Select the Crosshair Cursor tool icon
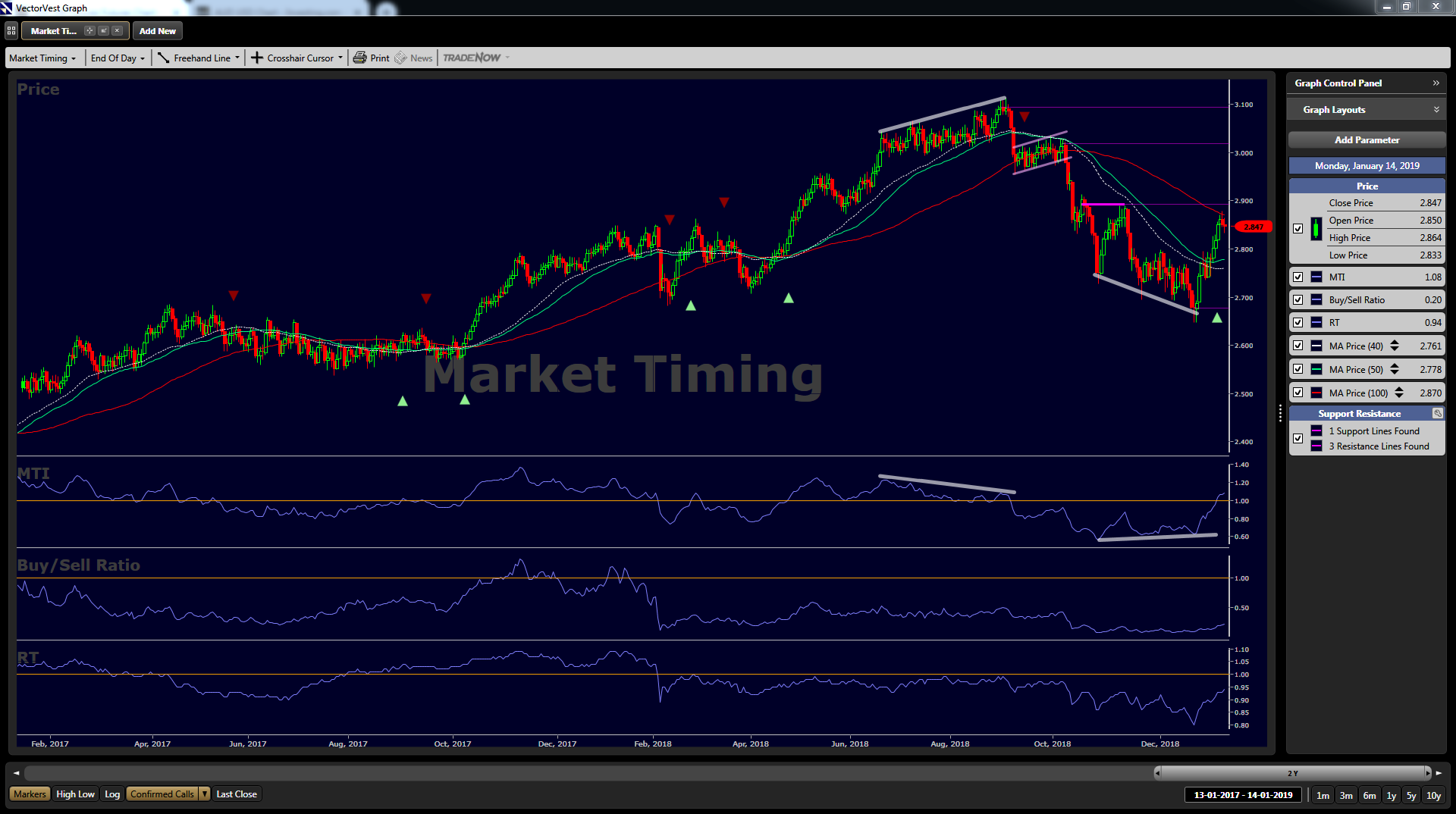Image resolution: width=1456 pixels, height=814 pixels. pos(257,58)
